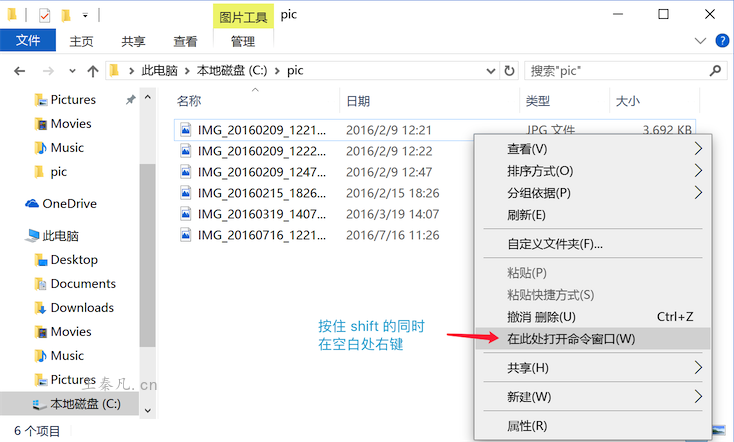This screenshot has height=442, width=734.
Task: Choose 在此处打开命令窗口(W) in context menu
Action: click(x=593, y=339)
